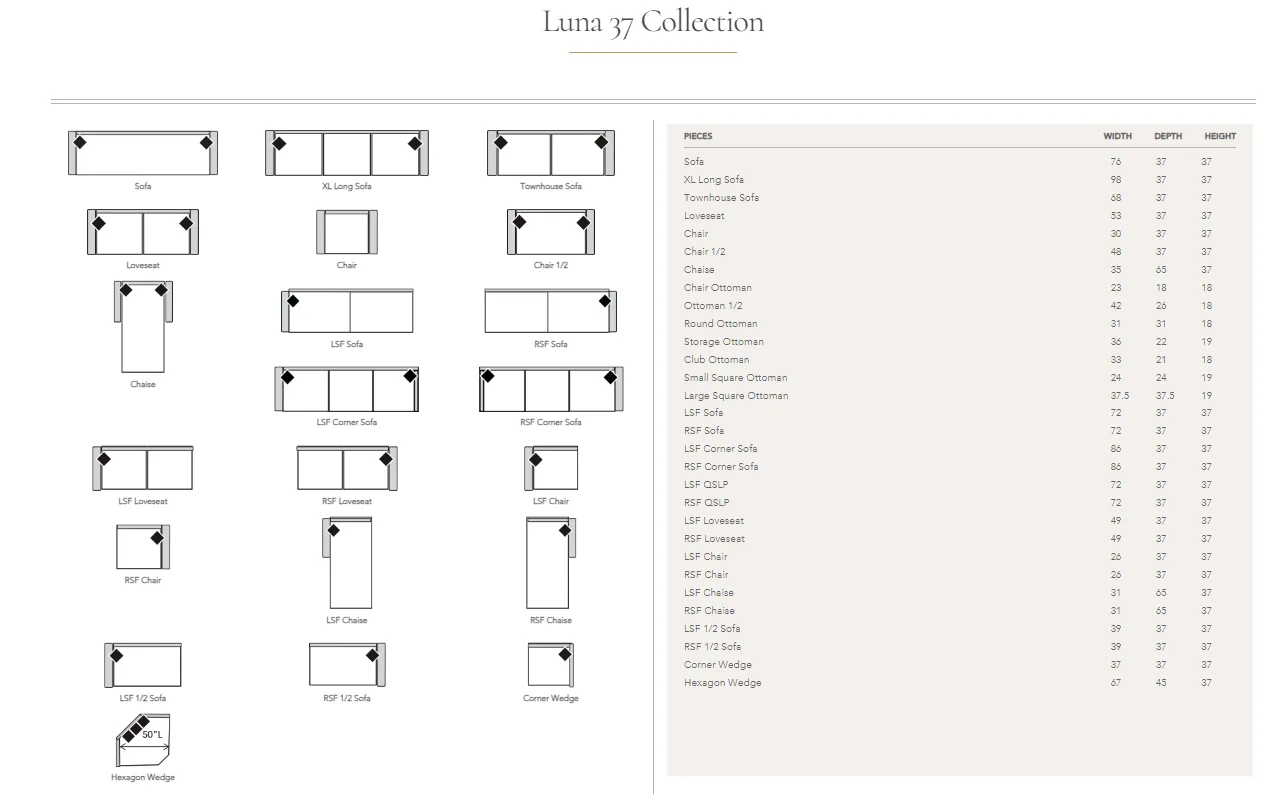Click the Luna 37 Collection heading
Viewport: 1278px width, 794px height.
coord(653,22)
